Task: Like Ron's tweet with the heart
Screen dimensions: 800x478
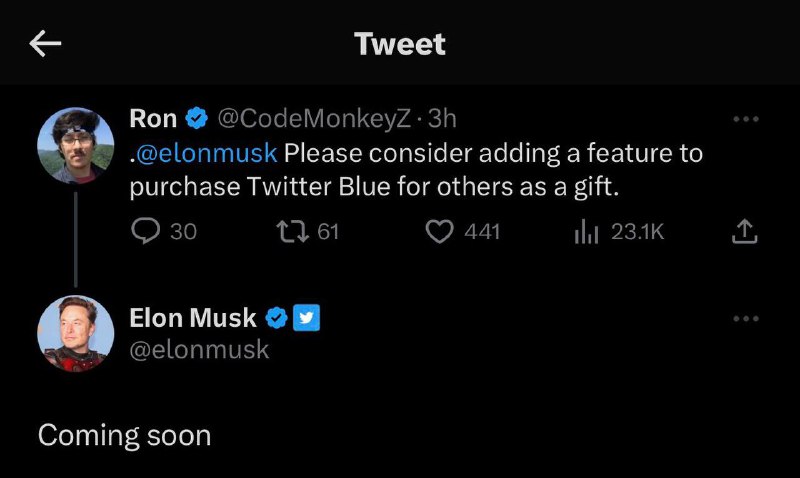Action: 440,231
